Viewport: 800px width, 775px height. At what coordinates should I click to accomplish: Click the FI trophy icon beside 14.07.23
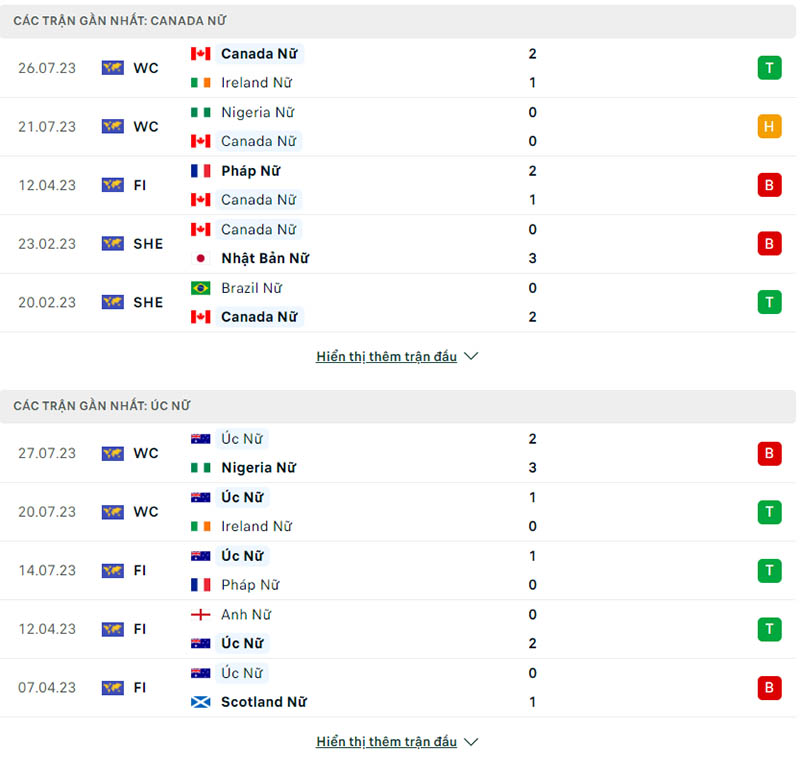coord(112,570)
